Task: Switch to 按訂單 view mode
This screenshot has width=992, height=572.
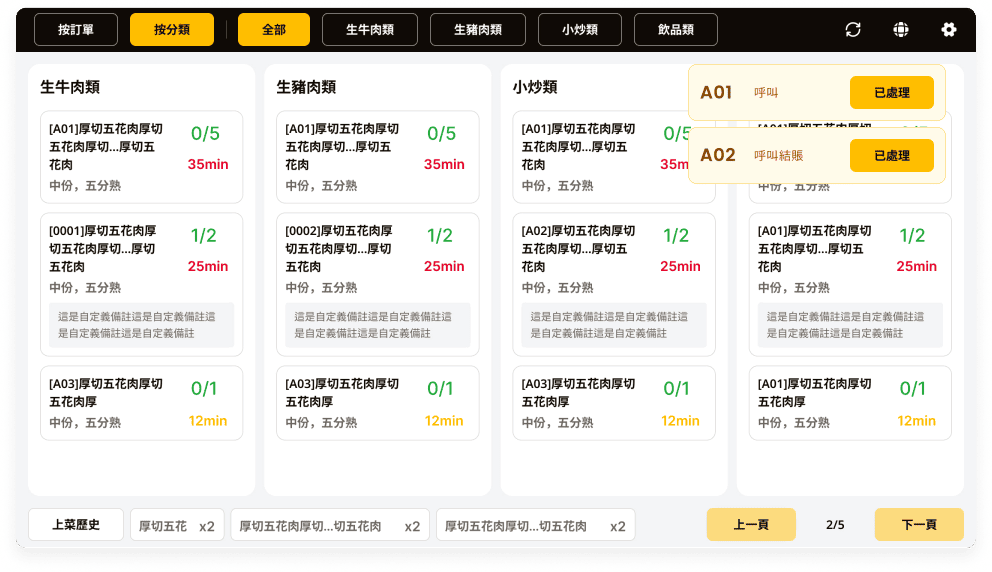Action: [76, 30]
